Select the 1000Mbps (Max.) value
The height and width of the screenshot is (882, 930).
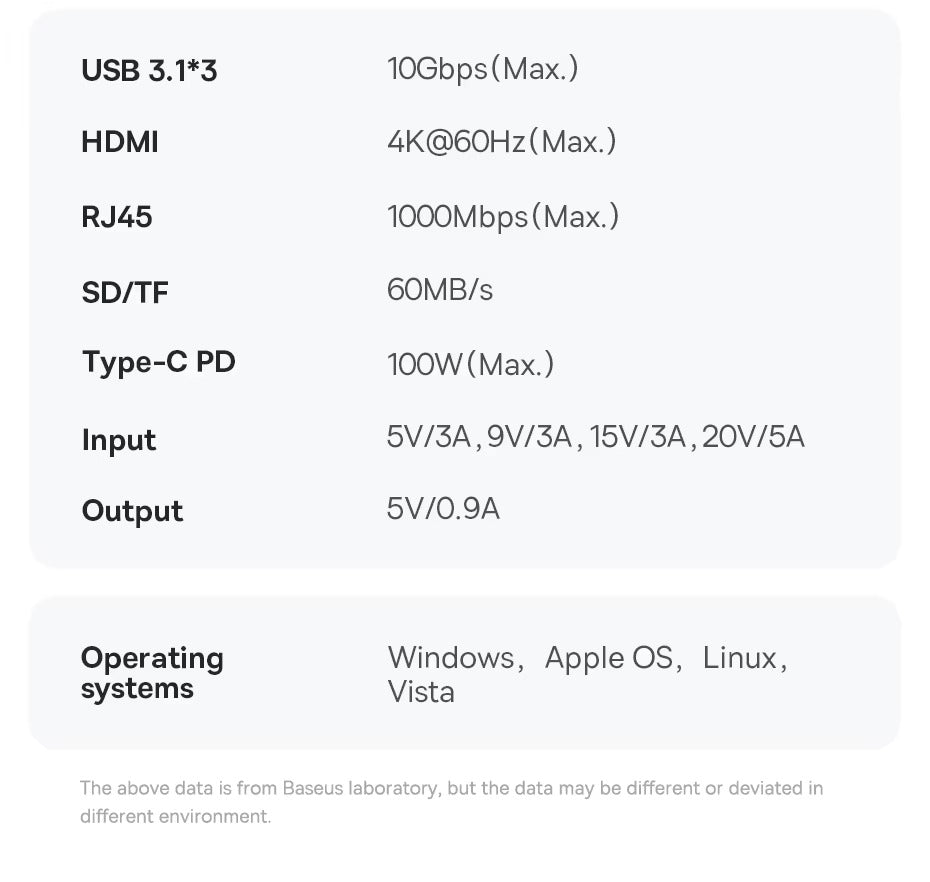[x=503, y=216]
